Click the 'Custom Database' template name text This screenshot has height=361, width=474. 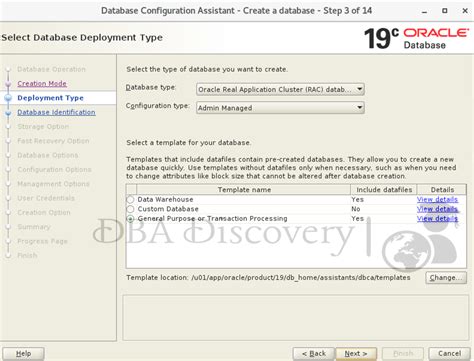pyautogui.click(x=168, y=209)
